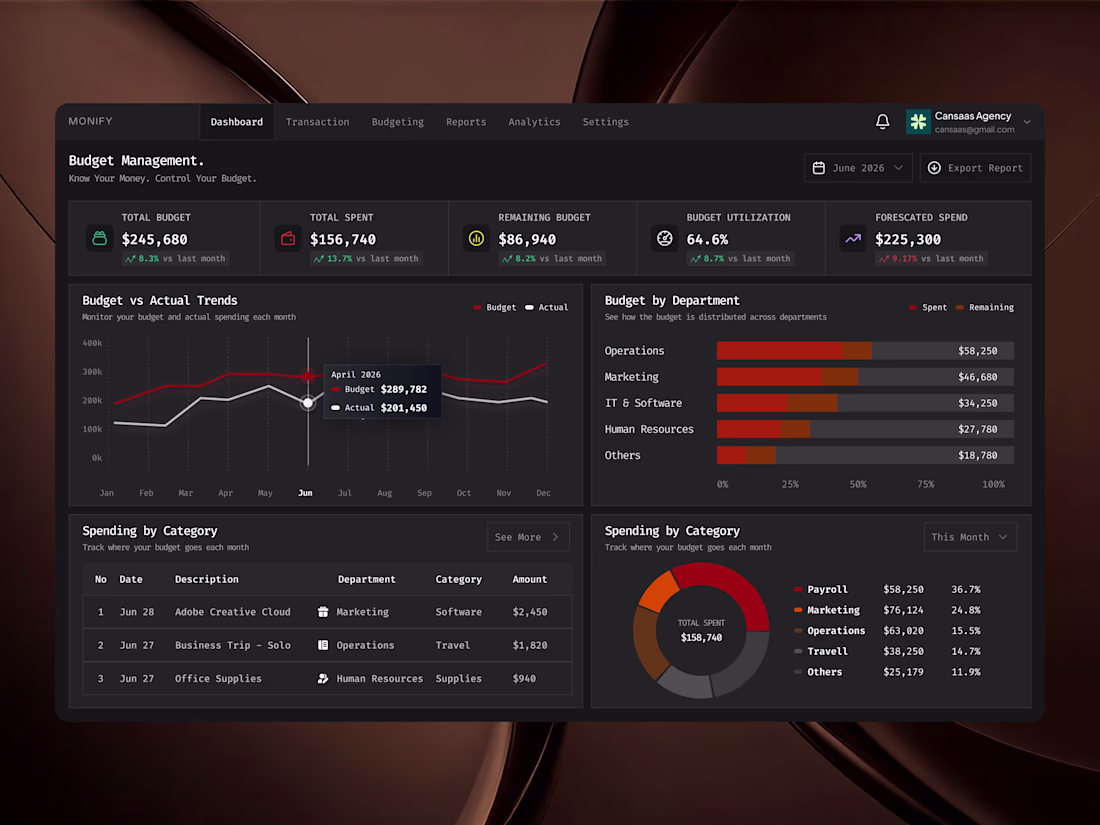Click the Total Spent donut chart center
The width and height of the screenshot is (1100, 825).
click(701, 630)
